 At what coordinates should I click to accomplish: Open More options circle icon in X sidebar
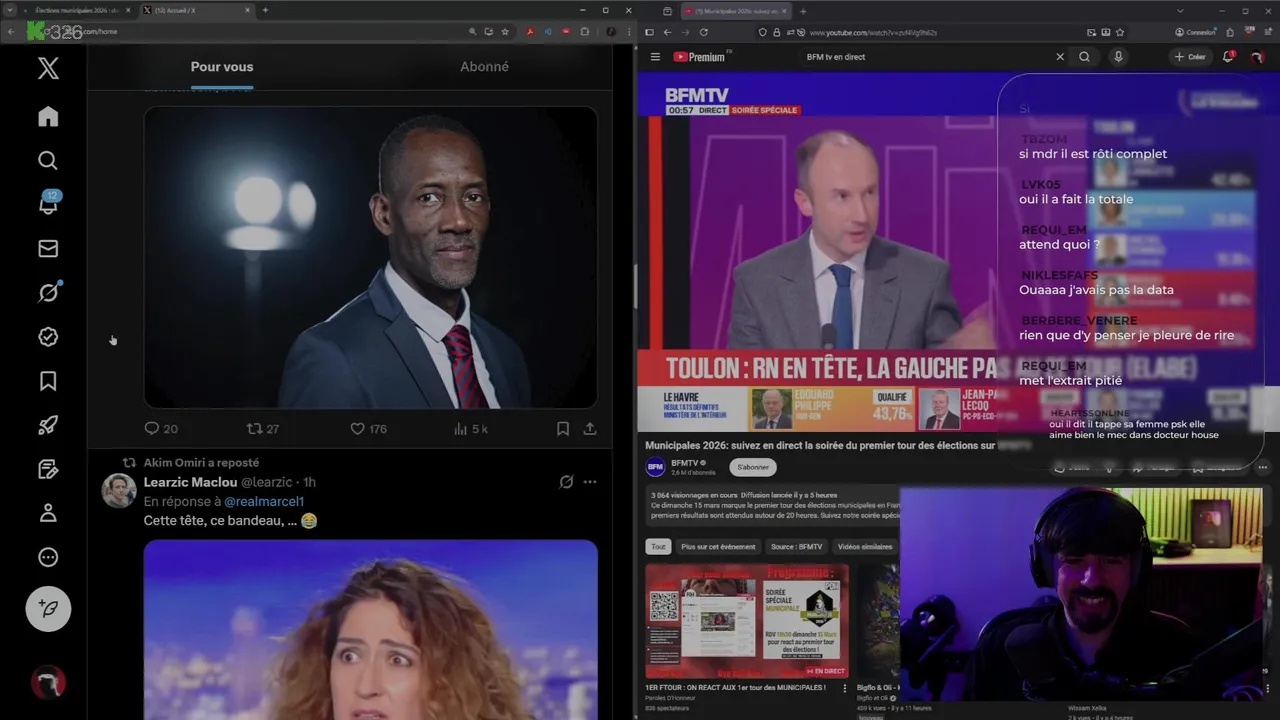click(x=48, y=557)
